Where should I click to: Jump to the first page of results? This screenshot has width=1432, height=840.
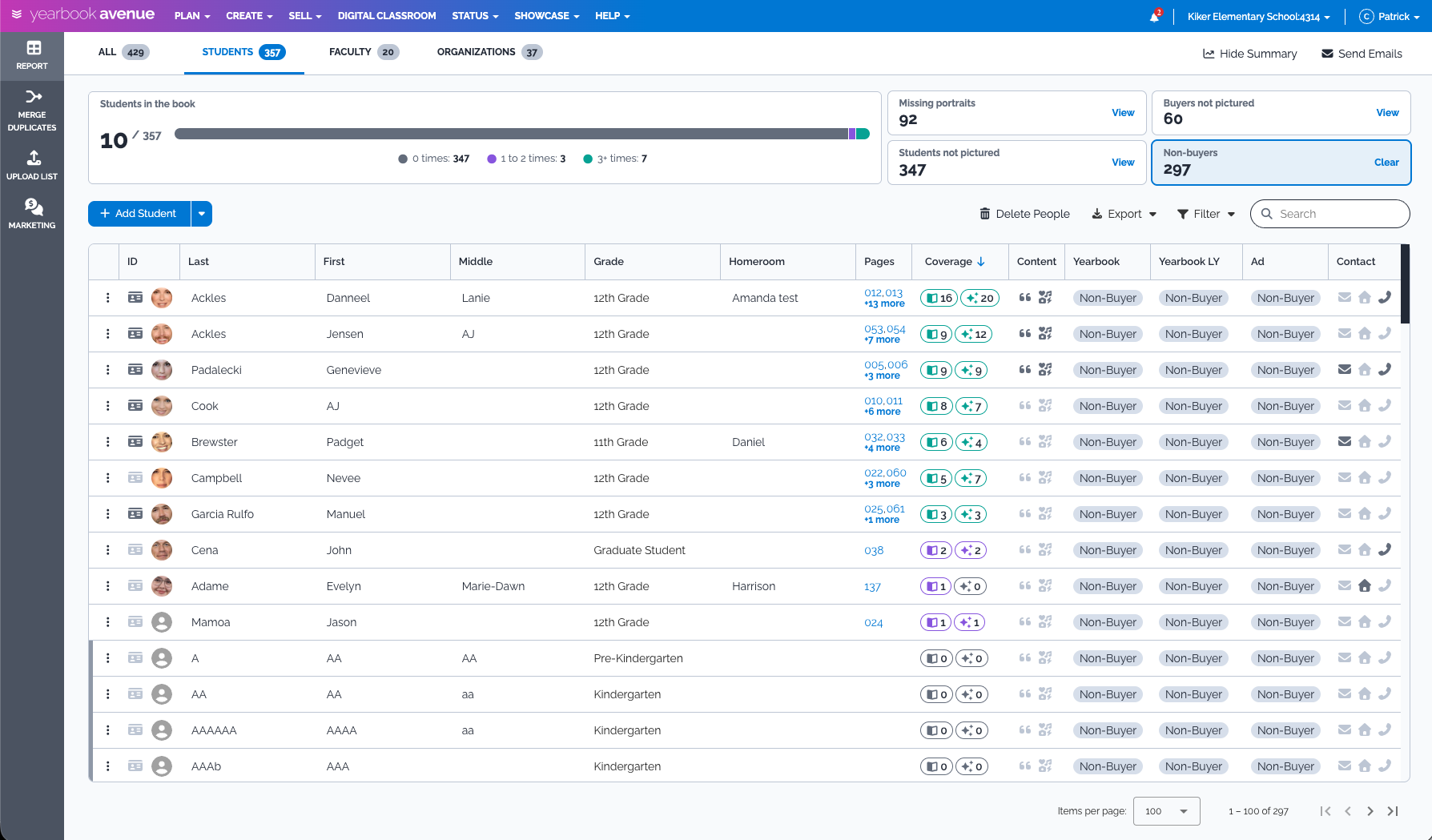coord(1325,811)
